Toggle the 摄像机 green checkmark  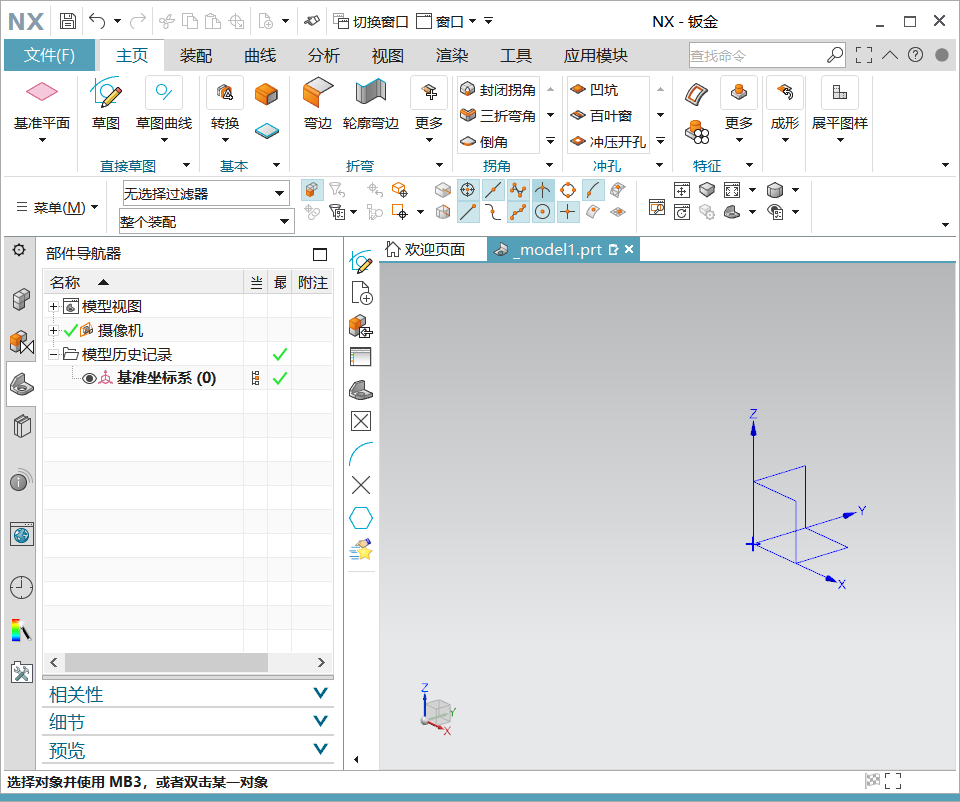[70, 330]
